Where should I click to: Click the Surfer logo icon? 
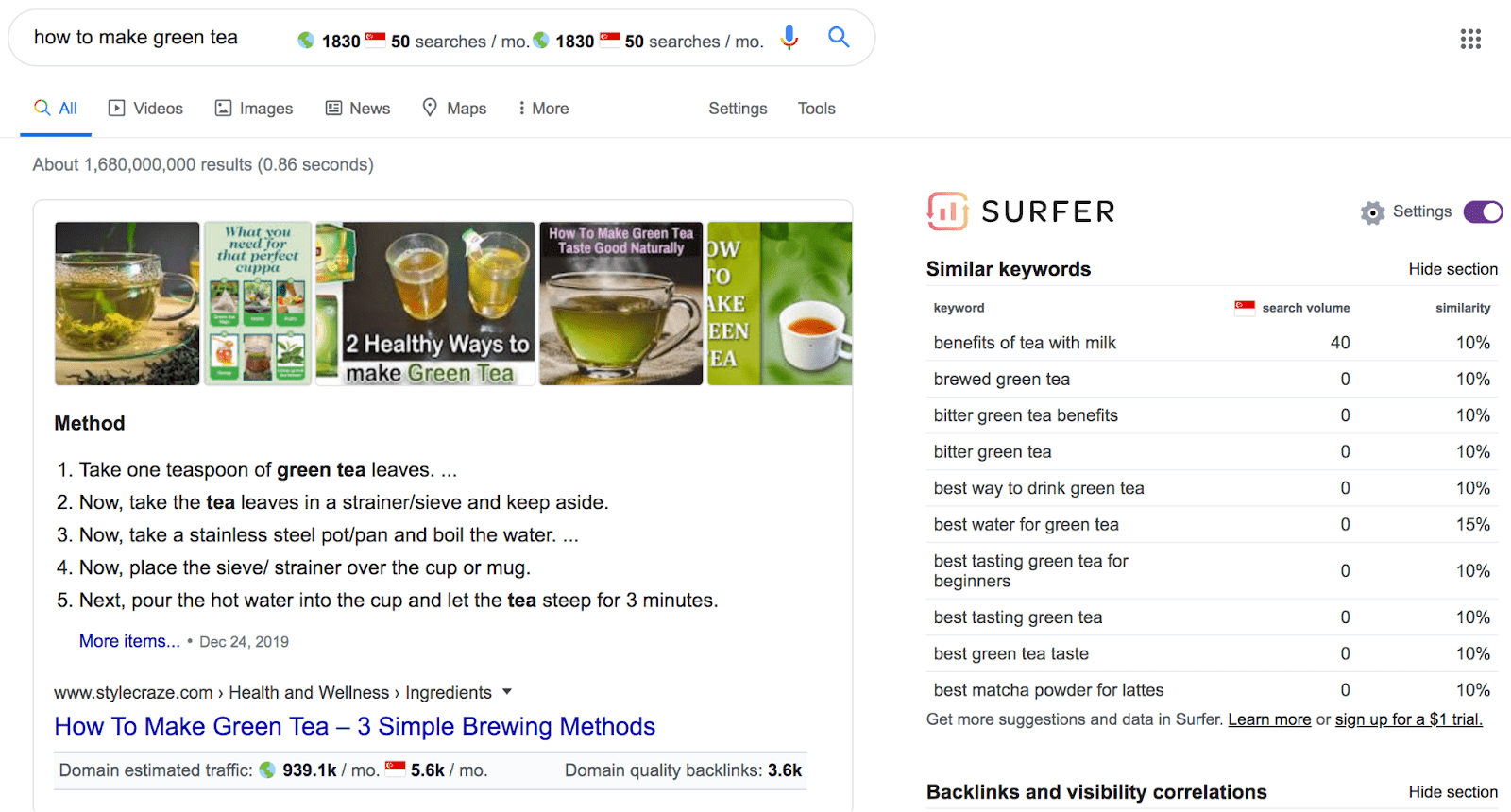(946, 211)
